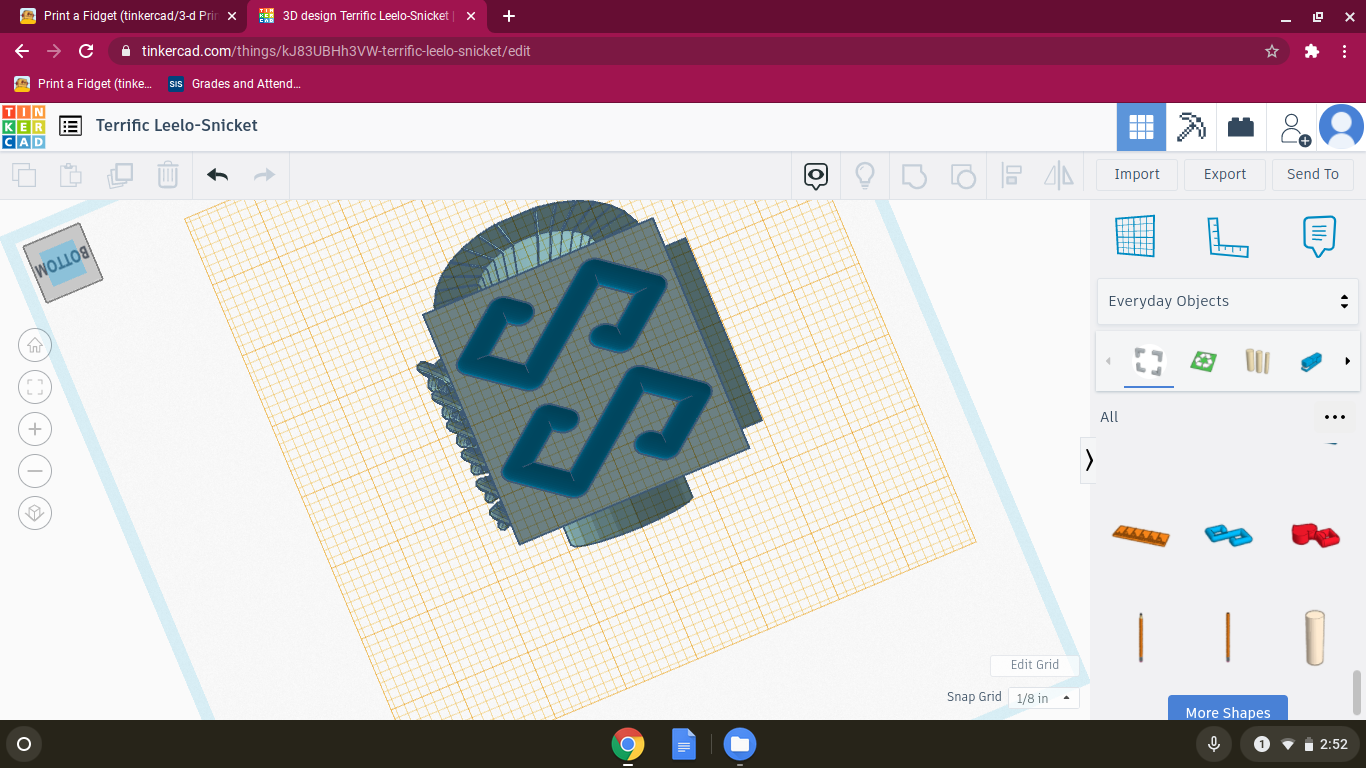Click the Terrific Leelo-Snicket title to rename
This screenshot has height=768, width=1366.
[176, 125]
